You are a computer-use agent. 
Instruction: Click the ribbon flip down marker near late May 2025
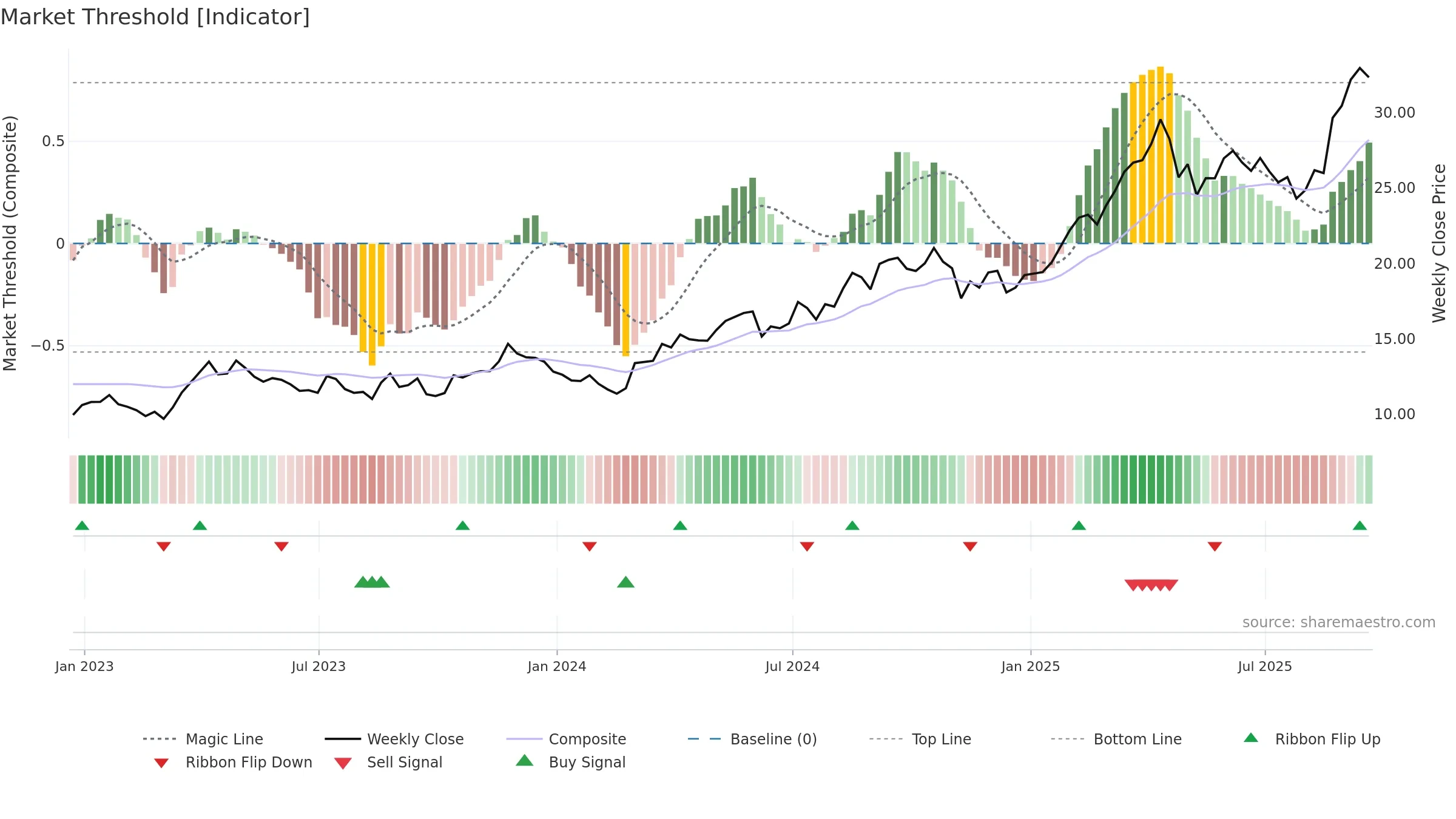pos(1215,547)
